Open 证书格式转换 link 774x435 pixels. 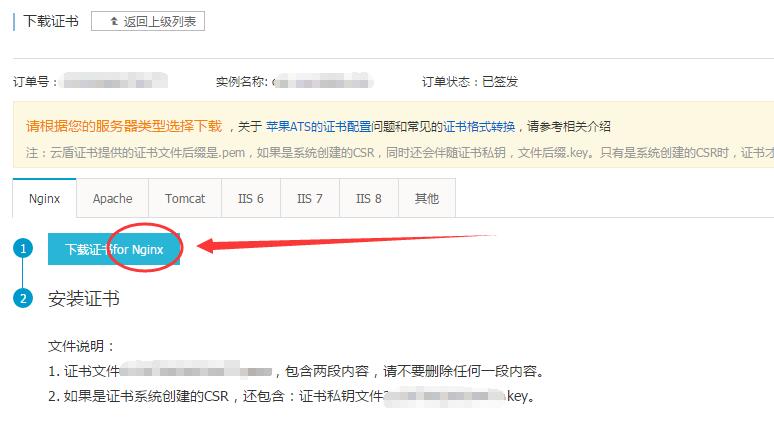coord(479,126)
